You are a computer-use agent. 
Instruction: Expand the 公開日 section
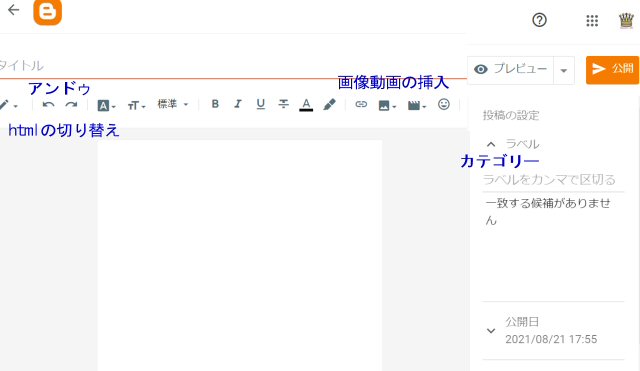[491, 331]
